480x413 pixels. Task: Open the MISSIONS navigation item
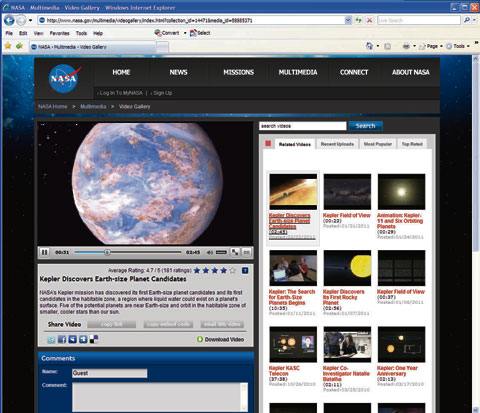(239, 72)
